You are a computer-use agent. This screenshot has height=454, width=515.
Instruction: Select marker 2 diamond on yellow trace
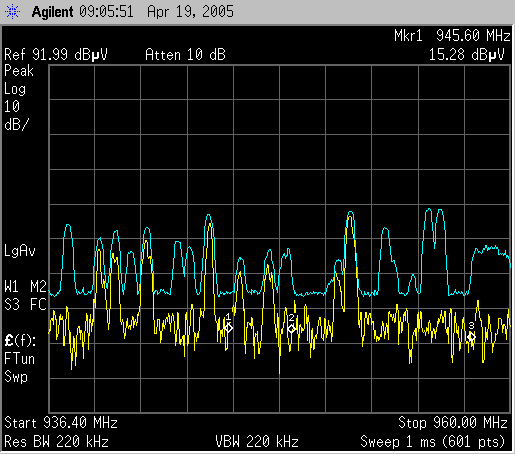pos(291,329)
